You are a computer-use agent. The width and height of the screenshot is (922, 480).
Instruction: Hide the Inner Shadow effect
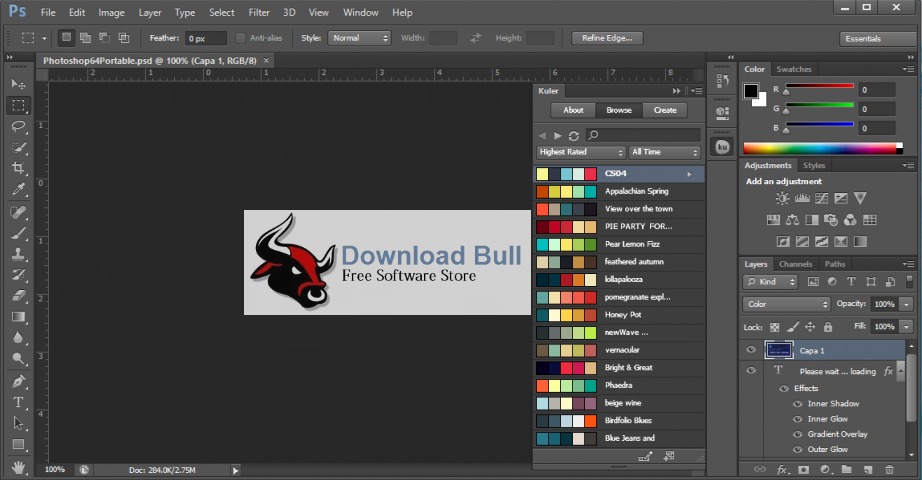pyautogui.click(x=798, y=404)
